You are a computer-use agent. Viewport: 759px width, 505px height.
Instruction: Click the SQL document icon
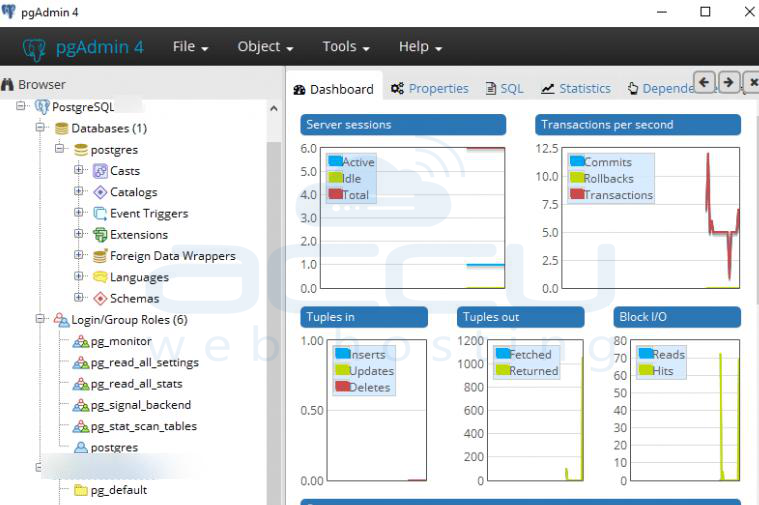click(x=491, y=89)
